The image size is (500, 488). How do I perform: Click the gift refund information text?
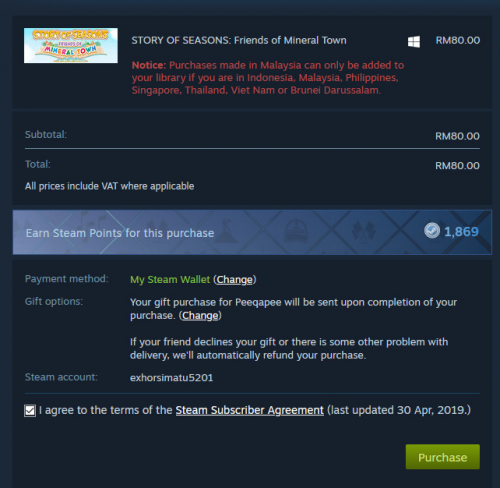(289, 349)
